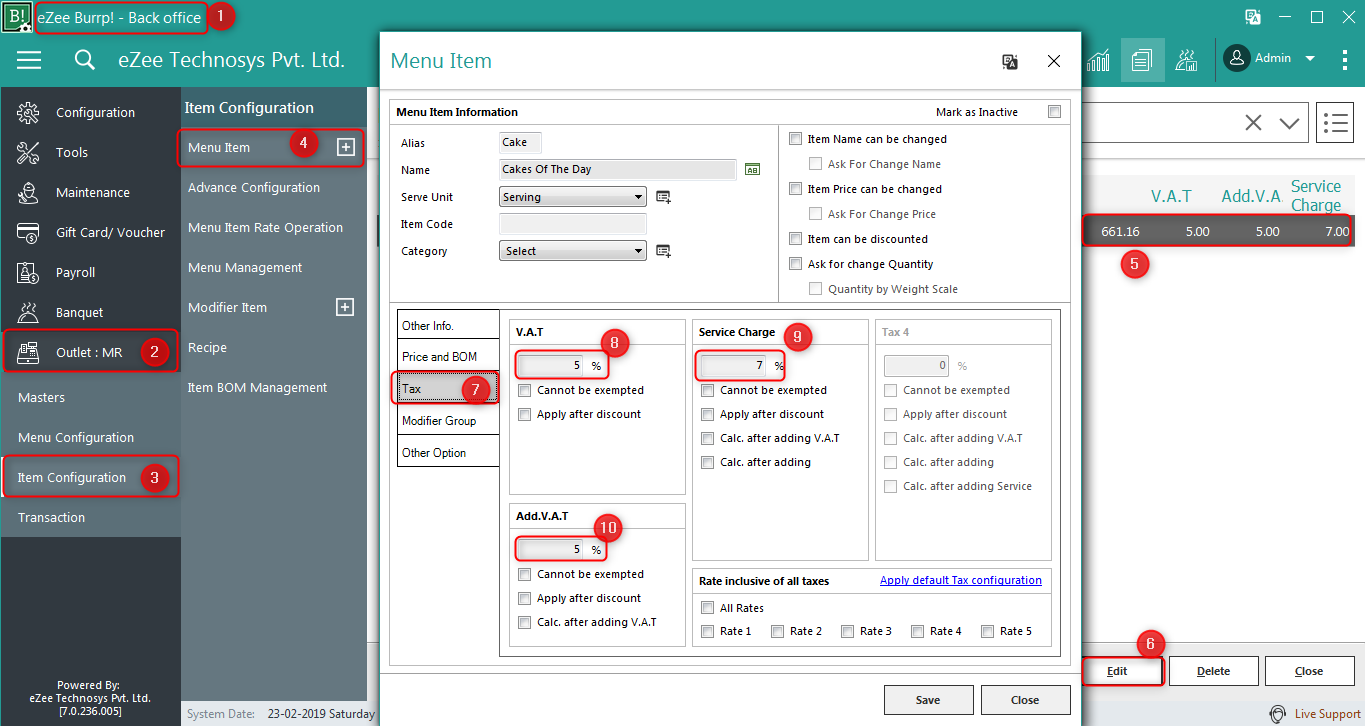Select the Tax tab

[447, 389]
